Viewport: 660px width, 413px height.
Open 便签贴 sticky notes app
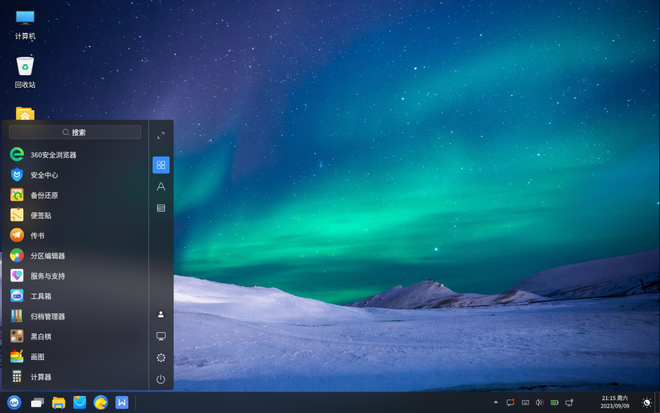41,215
